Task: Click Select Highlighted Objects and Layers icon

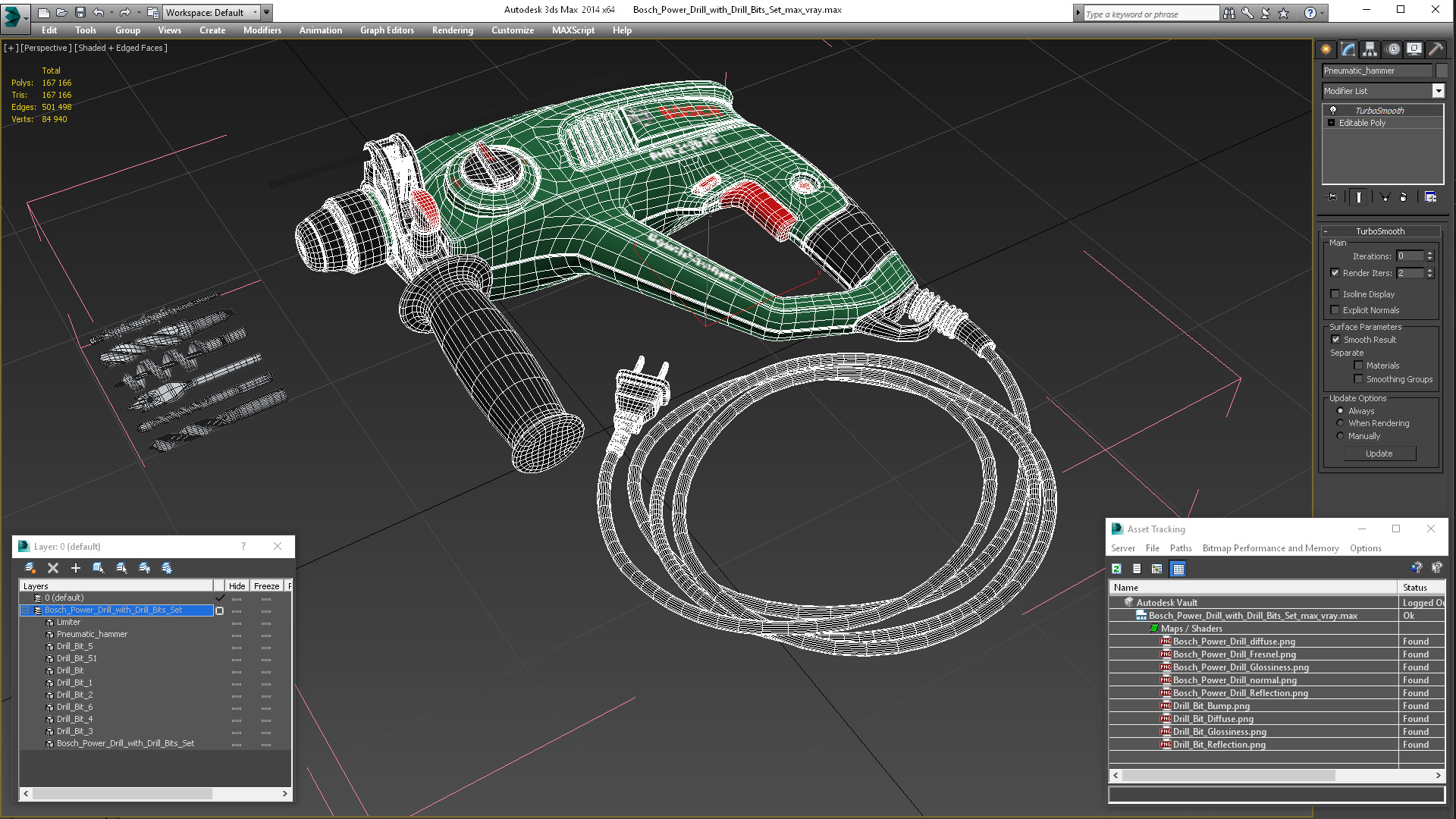Action: (98, 568)
